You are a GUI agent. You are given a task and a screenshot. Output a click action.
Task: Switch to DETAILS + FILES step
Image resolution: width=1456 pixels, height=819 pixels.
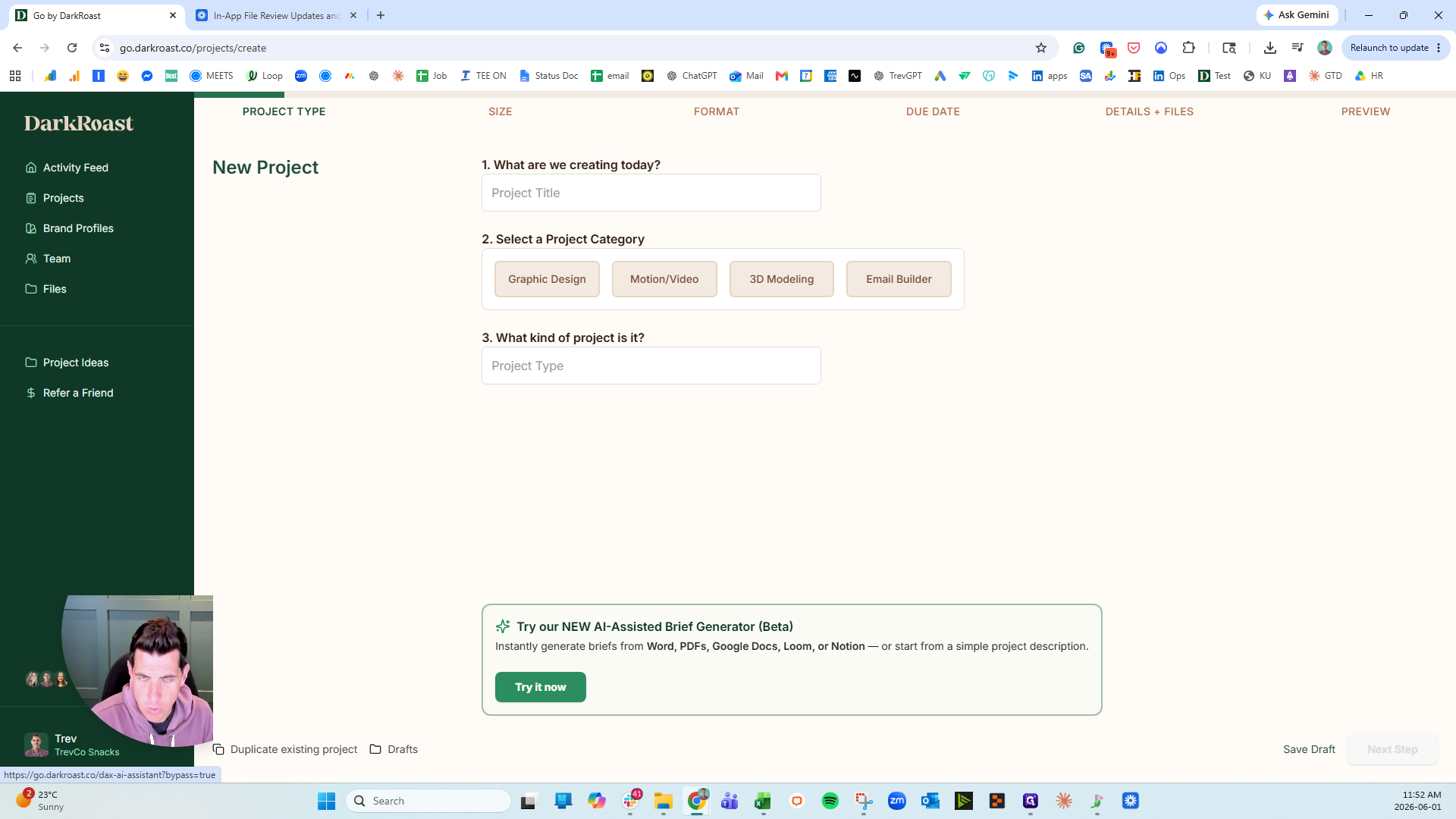1149,111
